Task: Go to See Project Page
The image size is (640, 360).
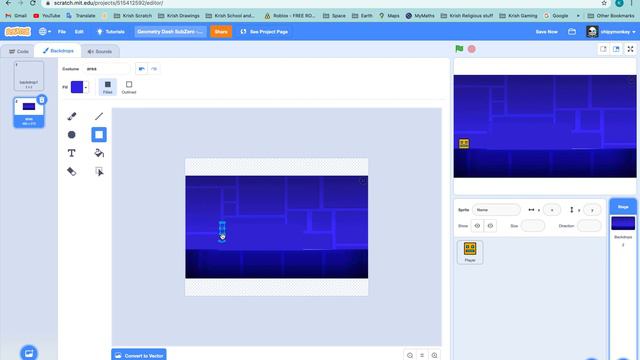Action: pyautogui.click(x=264, y=31)
